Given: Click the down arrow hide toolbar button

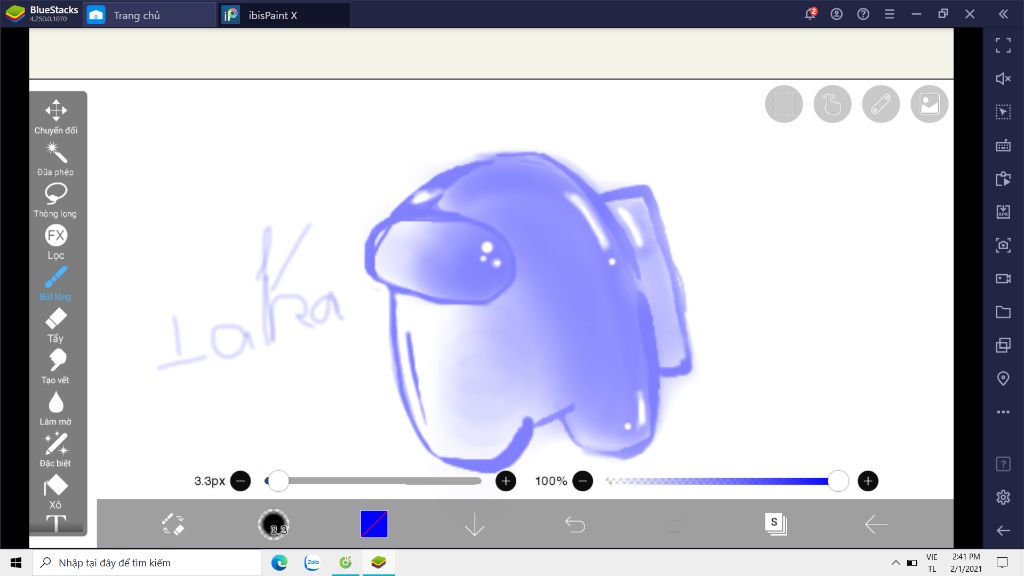Looking at the screenshot, I should 474,524.
